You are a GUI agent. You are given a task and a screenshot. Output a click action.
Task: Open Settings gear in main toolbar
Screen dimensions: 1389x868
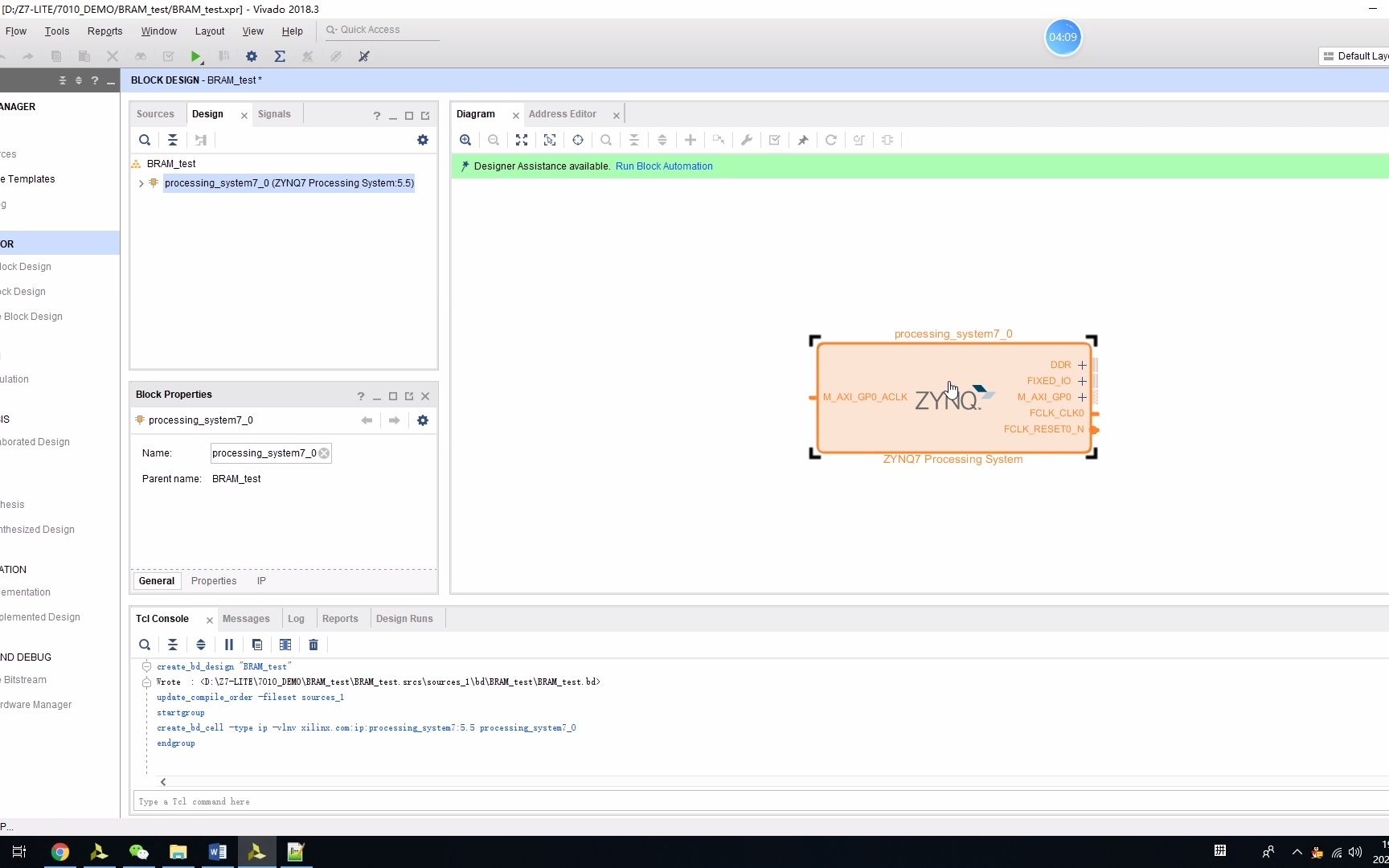252,56
